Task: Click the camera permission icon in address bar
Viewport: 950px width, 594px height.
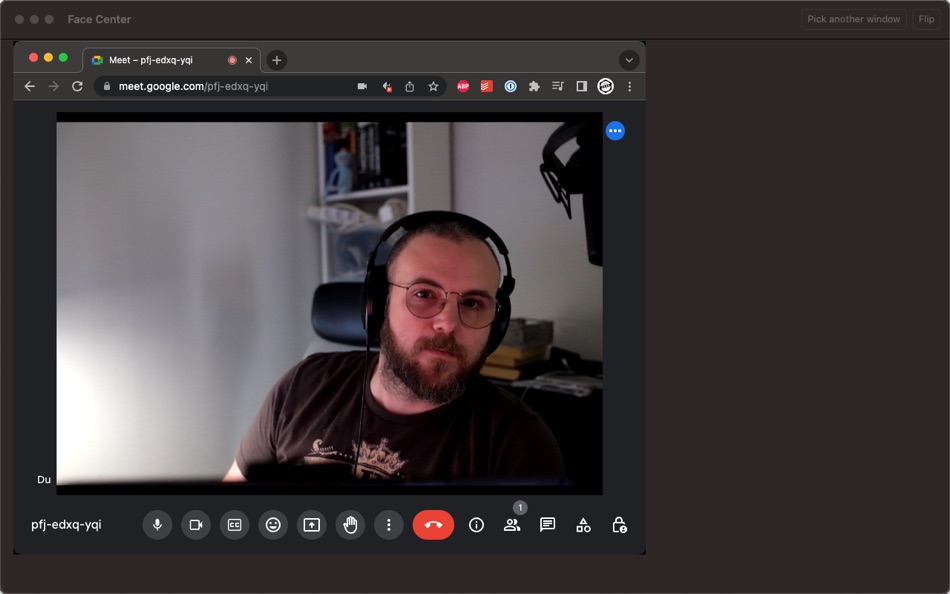Action: pos(362,87)
